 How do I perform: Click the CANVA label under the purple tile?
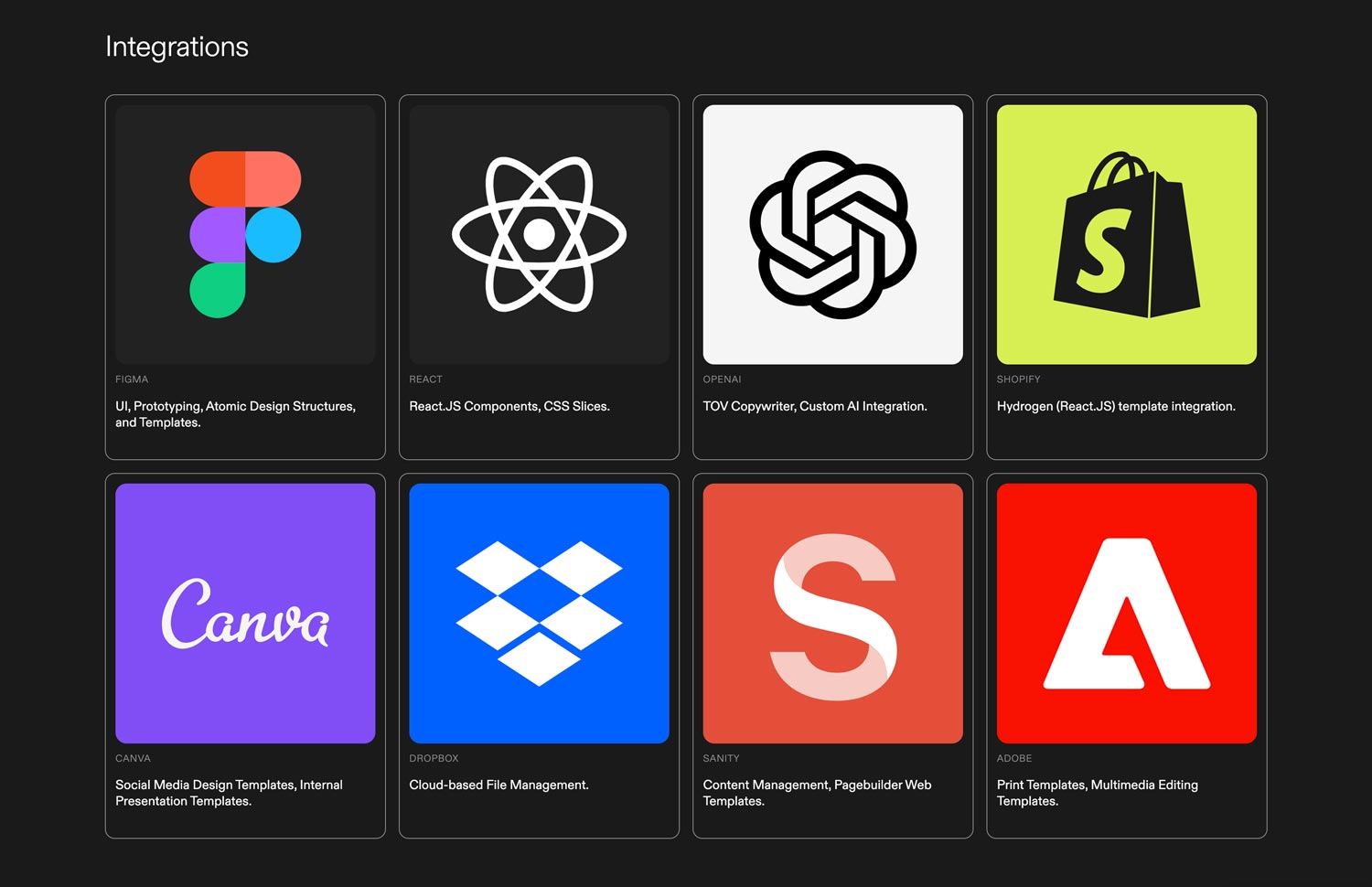point(133,758)
